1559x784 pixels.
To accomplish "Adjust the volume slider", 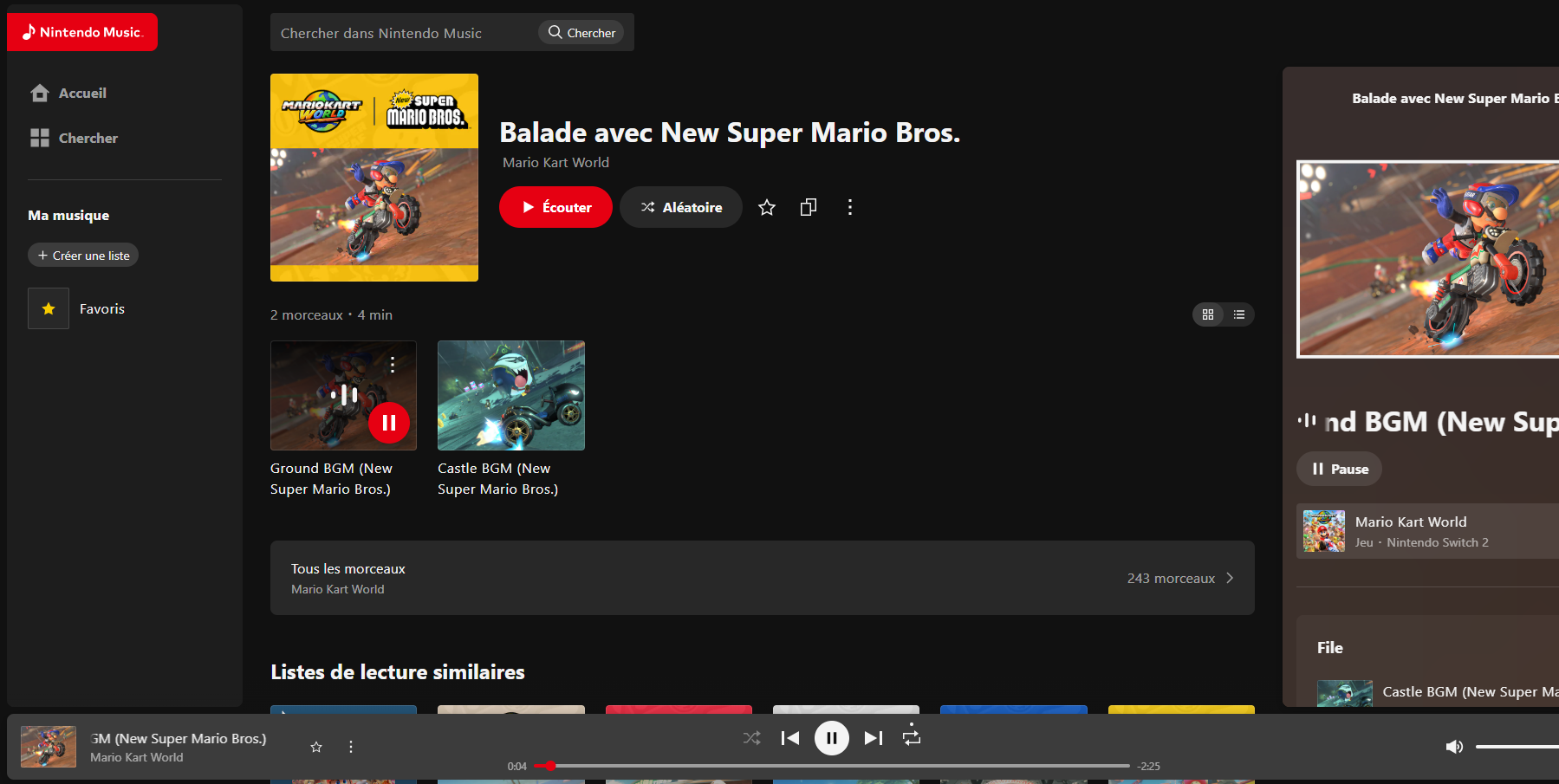I will click(1517, 747).
